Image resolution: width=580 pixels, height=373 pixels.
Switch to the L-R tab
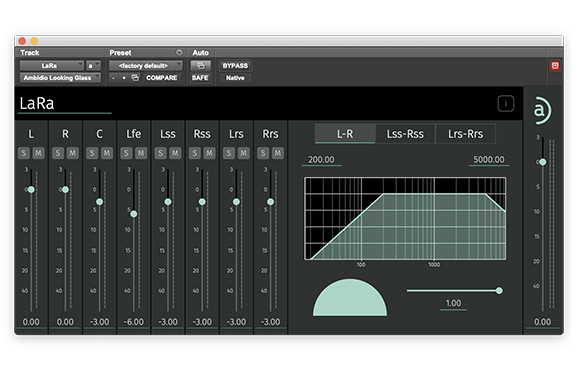pyautogui.click(x=345, y=134)
